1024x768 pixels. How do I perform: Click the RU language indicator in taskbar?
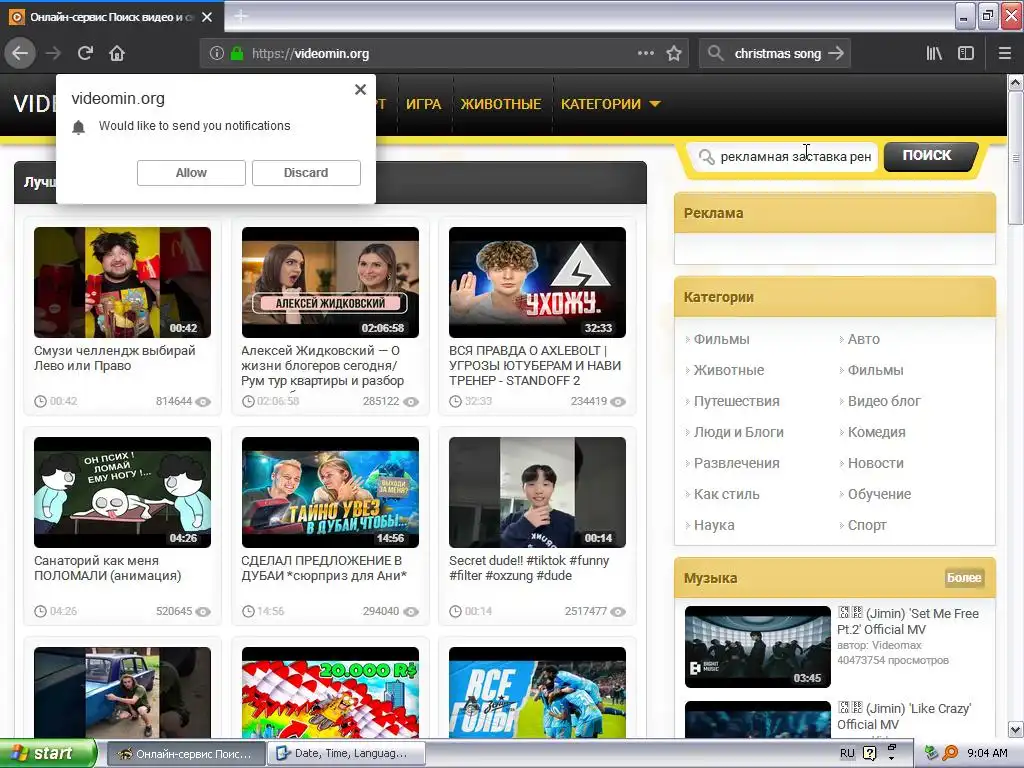click(x=847, y=754)
